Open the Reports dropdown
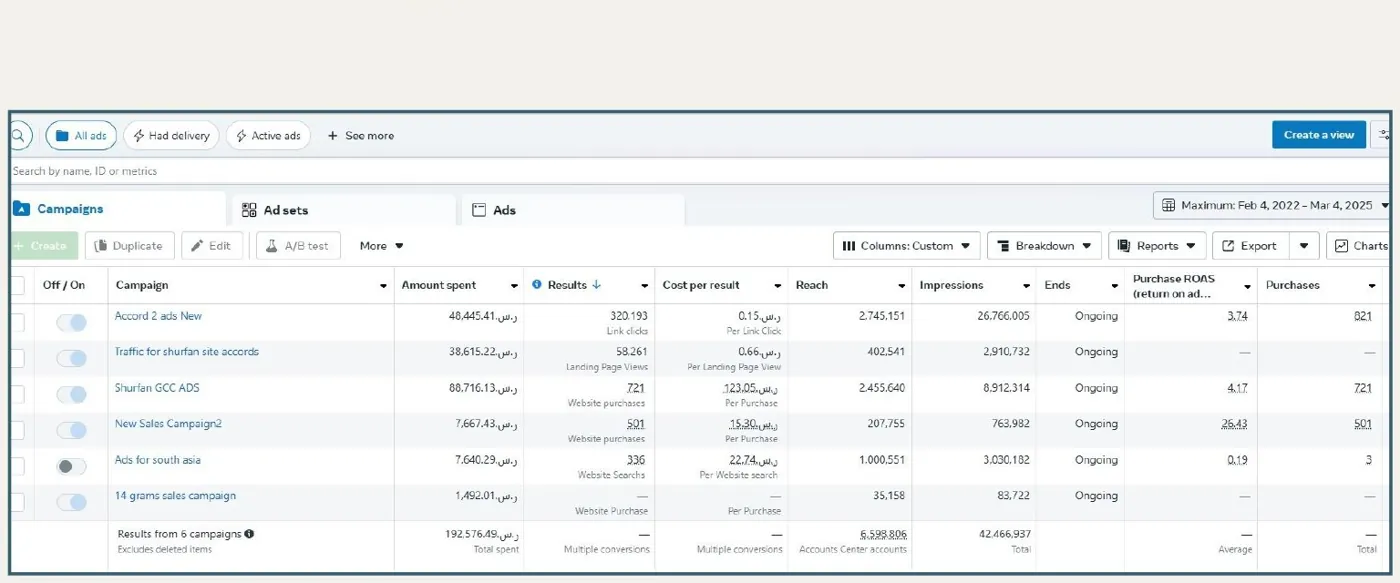This screenshot has width=1400, height=583. coord(1157,246)
